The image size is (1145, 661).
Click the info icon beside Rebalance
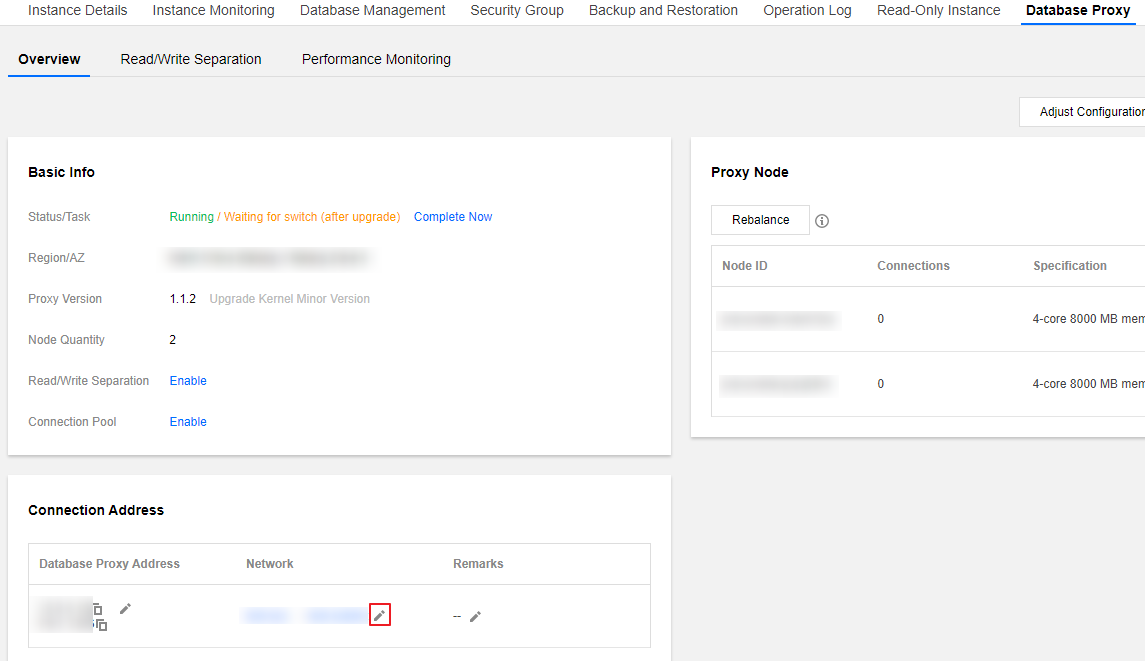pyautogui.click(x=822, y=221)
